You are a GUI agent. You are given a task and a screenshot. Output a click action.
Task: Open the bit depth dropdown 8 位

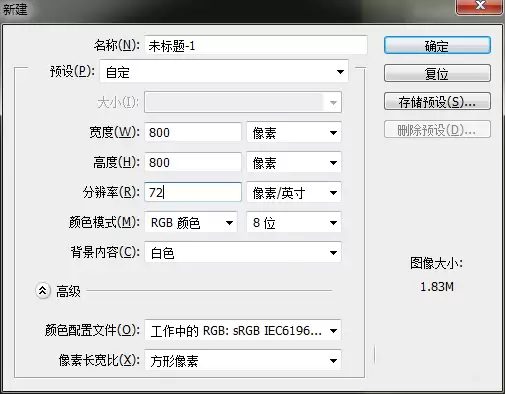click(294, 222)
